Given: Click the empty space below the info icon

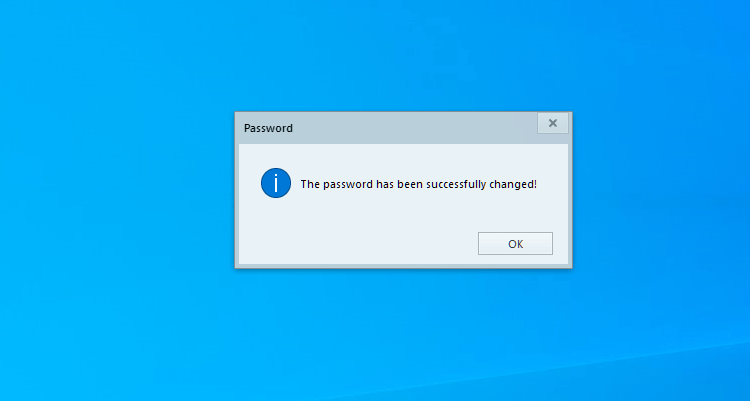Looking at the screenshot, I should pos(276,225).
